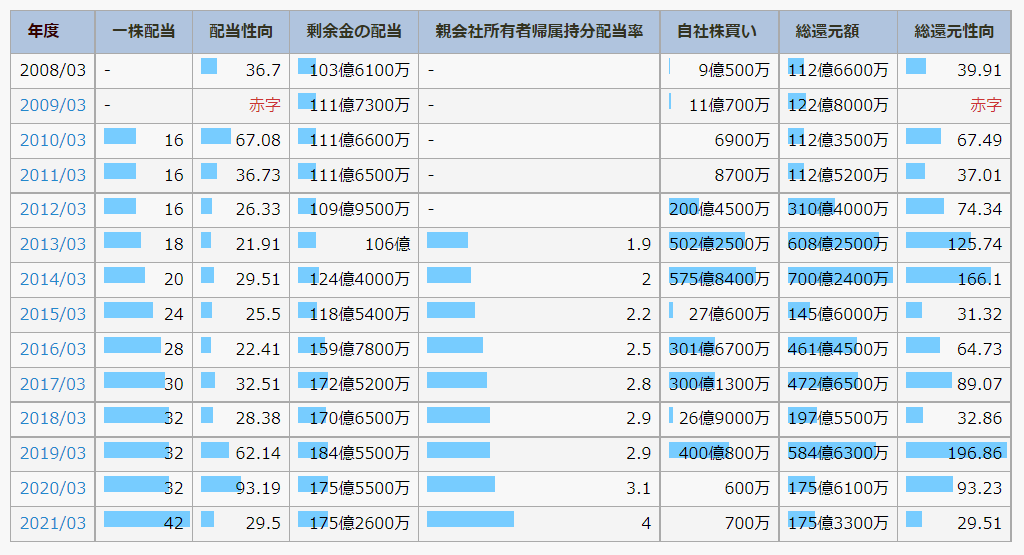This screenshot has width=1024, height=555.
Task: Click the 2012/03 year link
Action: (53, 210)
